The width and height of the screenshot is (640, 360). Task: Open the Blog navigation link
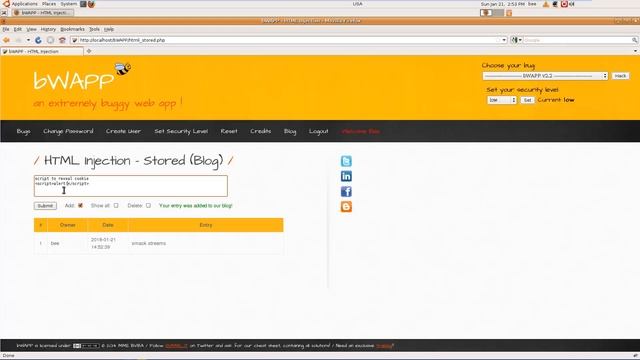tap(290, 131)
